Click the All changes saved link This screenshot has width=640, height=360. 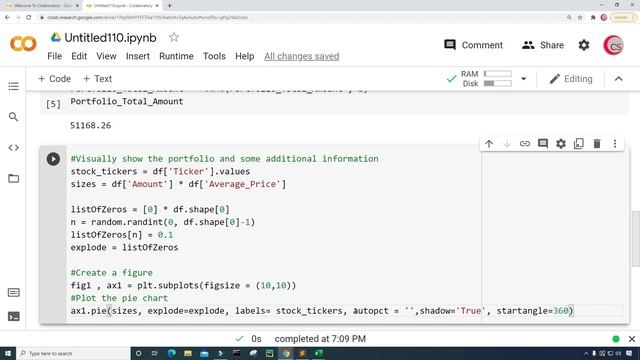click(302, 56)
